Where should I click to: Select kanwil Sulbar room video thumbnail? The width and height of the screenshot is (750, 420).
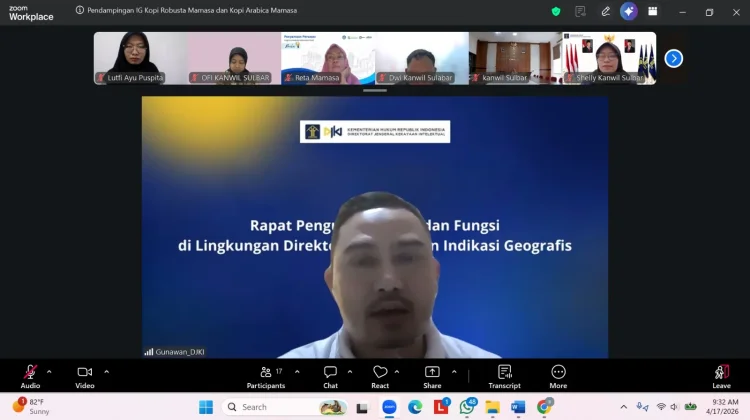pyautogui.click(x=516, y=58)
